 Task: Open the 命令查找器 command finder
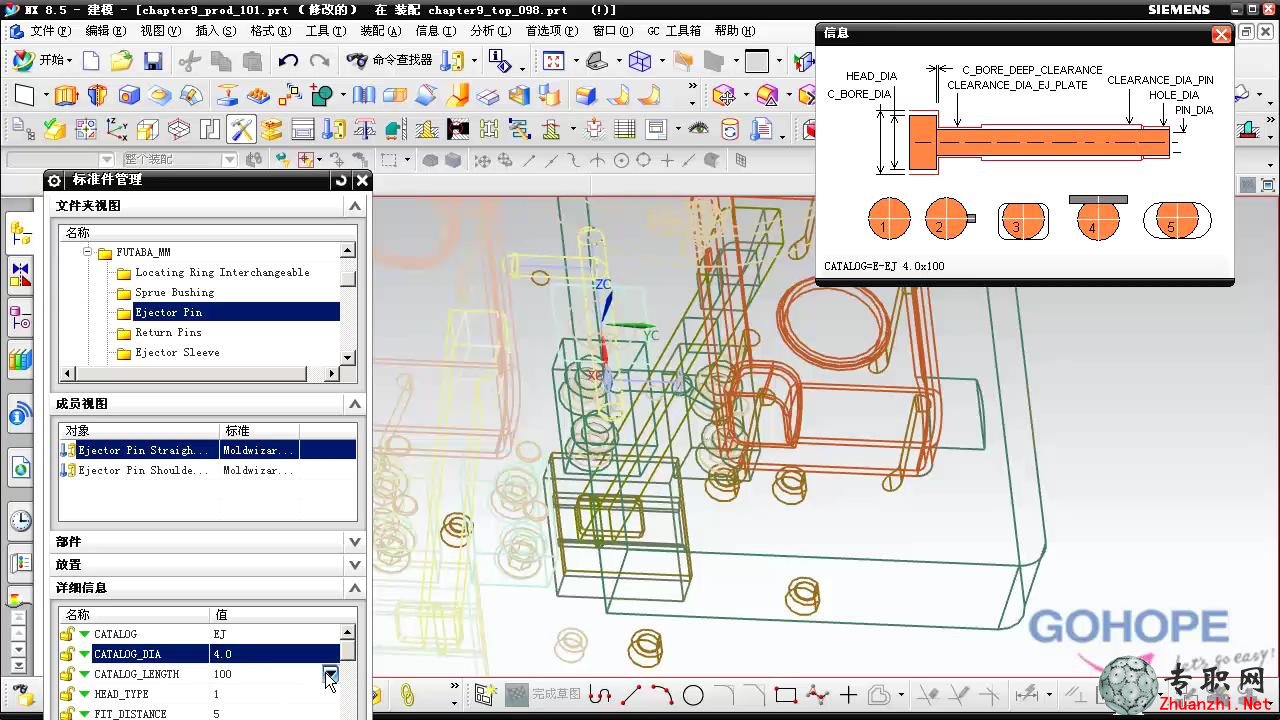pyautogui.click(x=389, y=60)
